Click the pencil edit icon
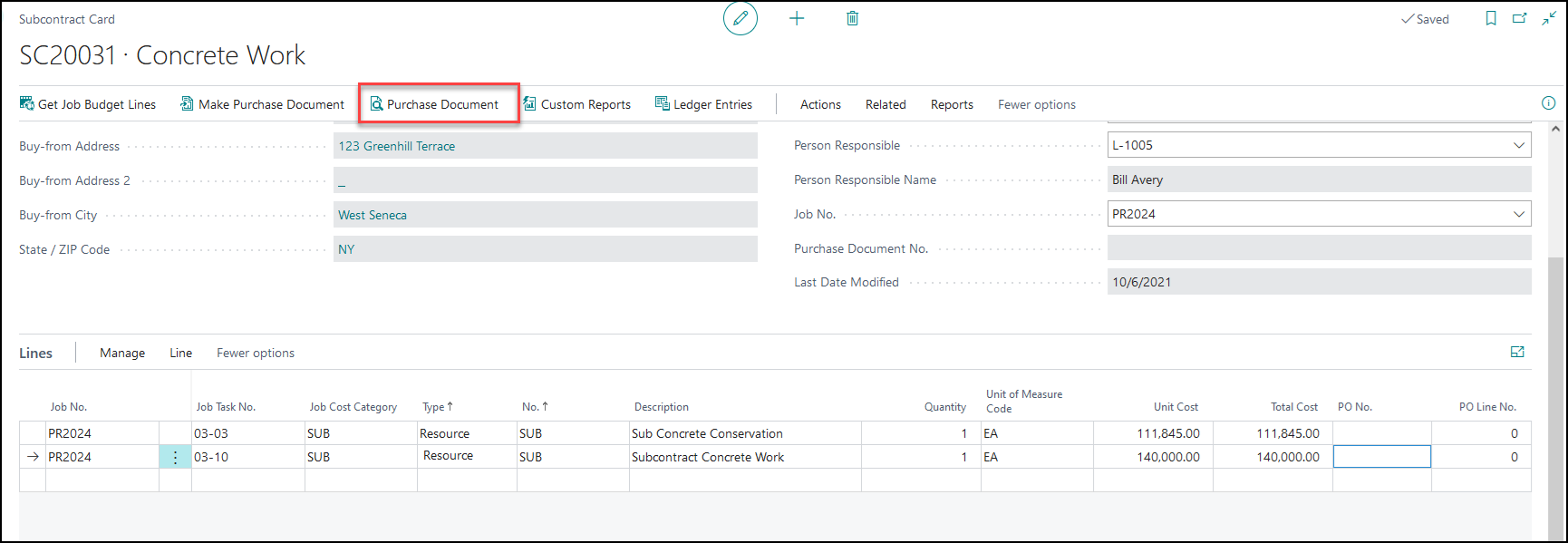Image resolution: width=1568 pixels, height=543 pixels. 740,18
